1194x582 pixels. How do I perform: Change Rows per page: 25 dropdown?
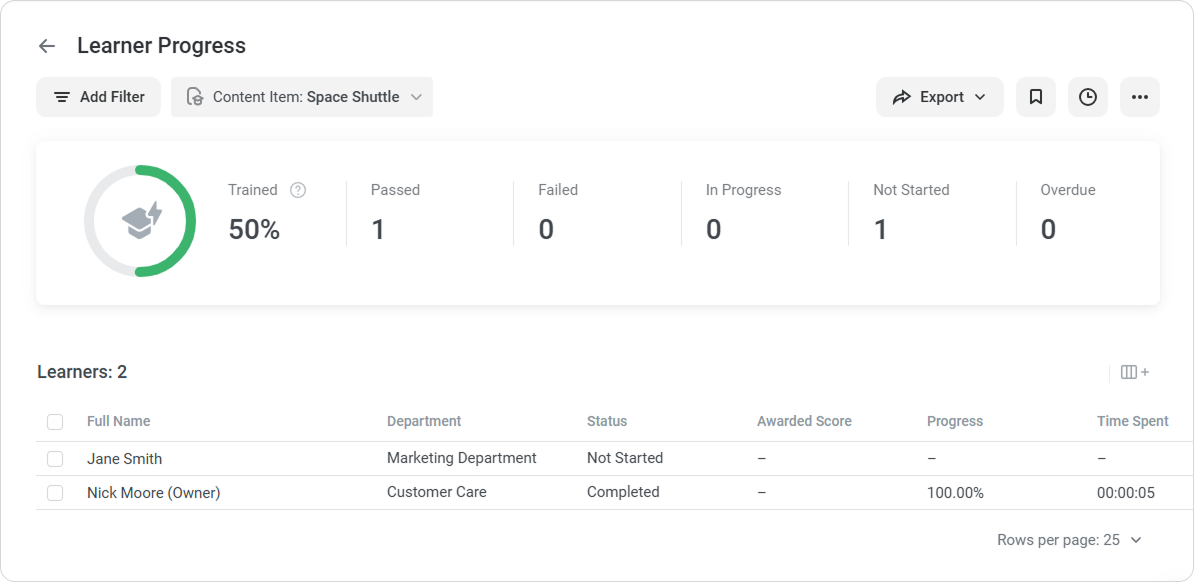tap(1069, 540)
